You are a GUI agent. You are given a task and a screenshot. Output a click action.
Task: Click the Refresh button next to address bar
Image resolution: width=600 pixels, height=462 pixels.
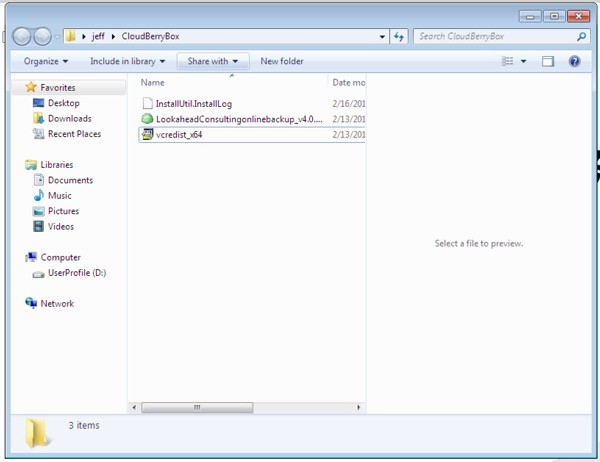point(399,37)
